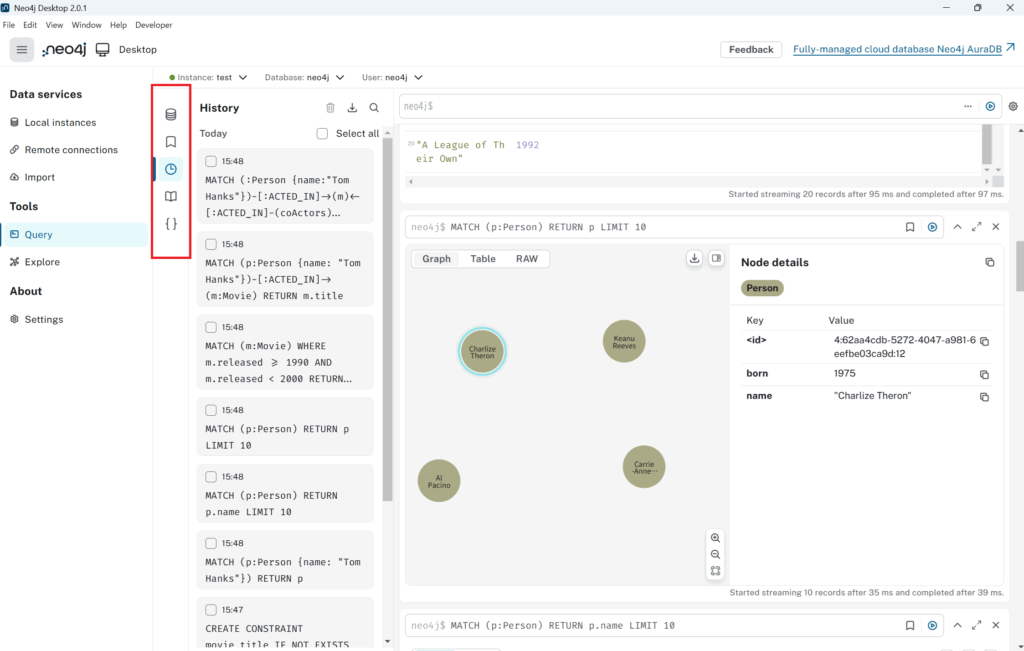
Task: Copy the node id value
Action: (x=984, y=341)
